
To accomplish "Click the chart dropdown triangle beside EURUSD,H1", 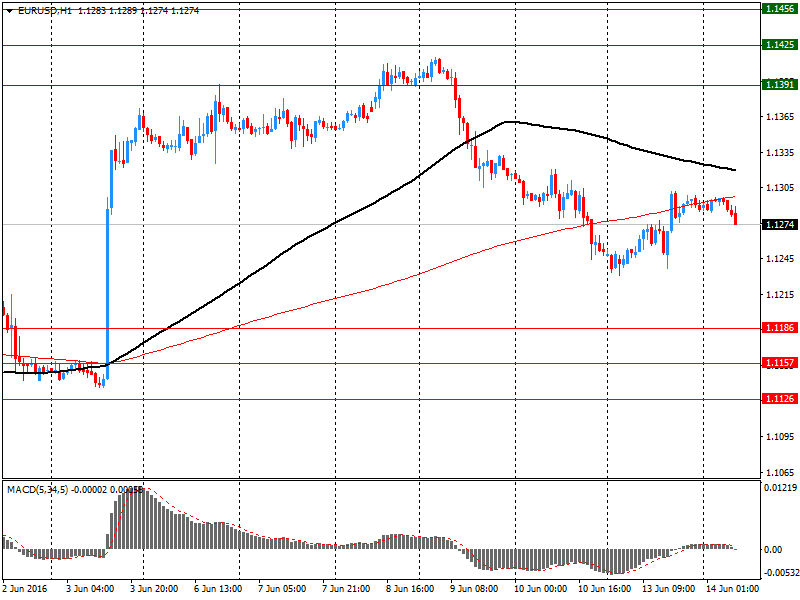I will pyautogui.click(x=10, y=11).
